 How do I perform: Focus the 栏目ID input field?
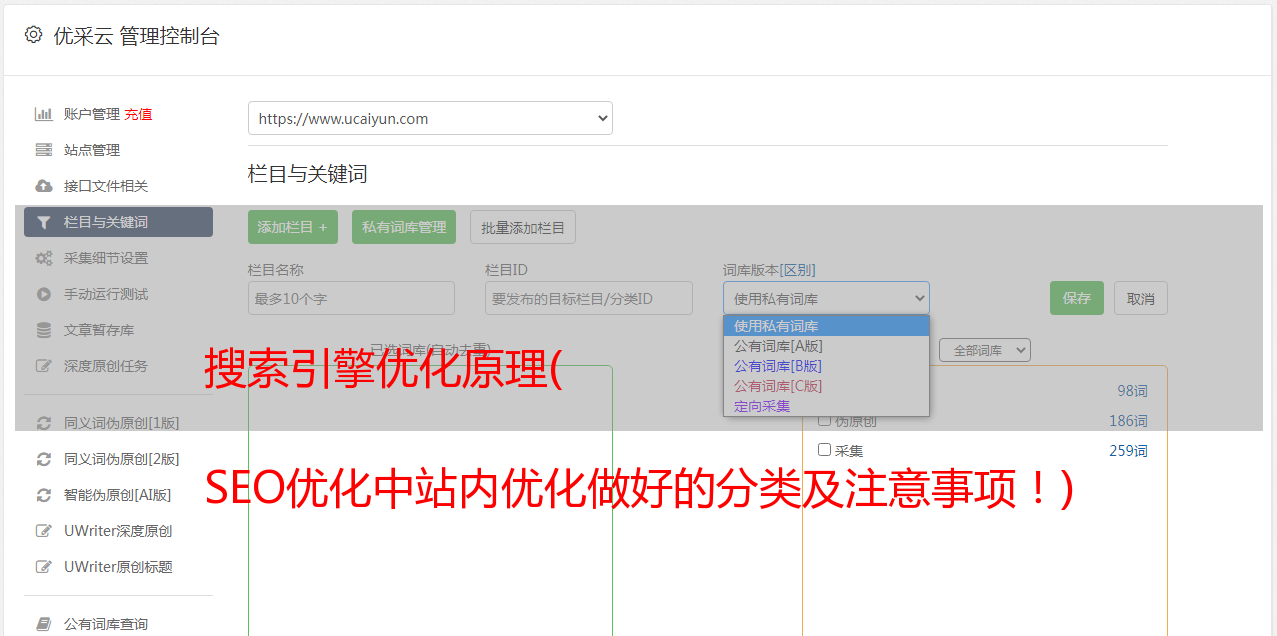point(589,298)
